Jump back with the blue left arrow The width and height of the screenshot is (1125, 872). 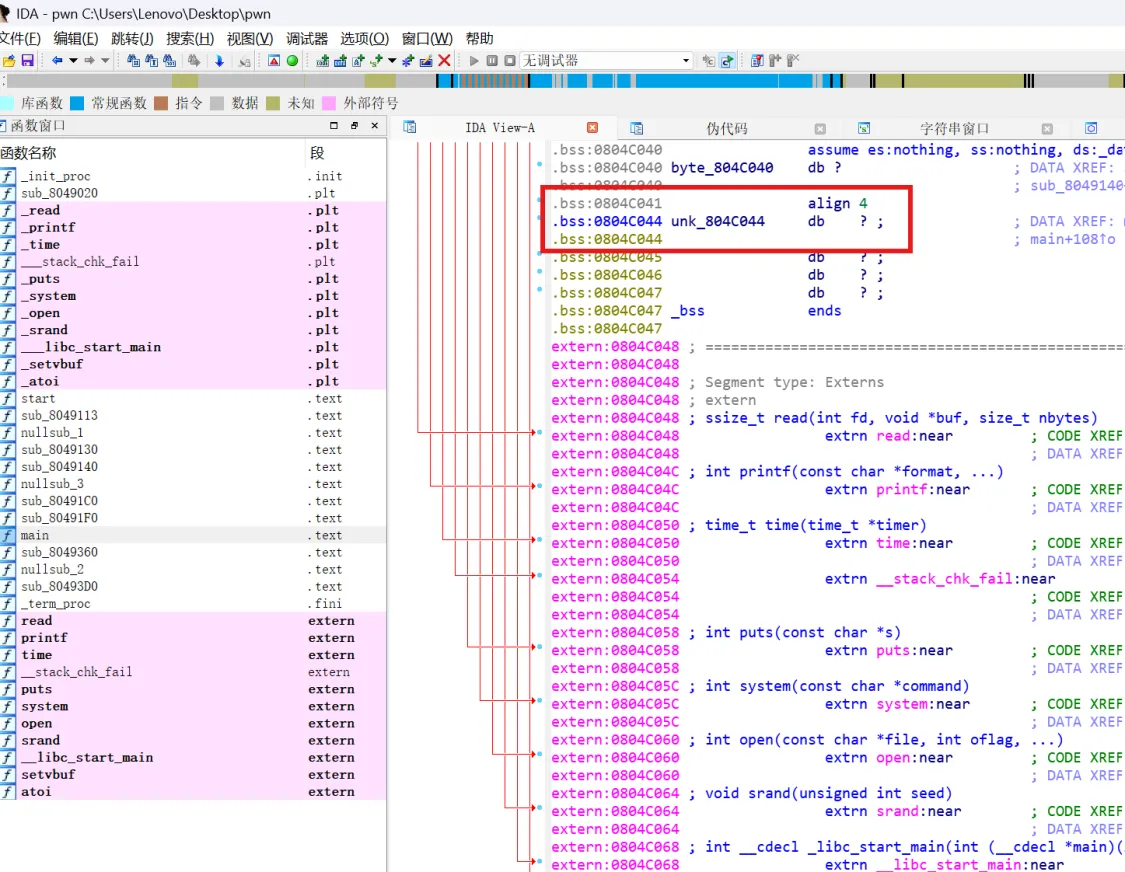pyautogui.click(x=57, y=61)
